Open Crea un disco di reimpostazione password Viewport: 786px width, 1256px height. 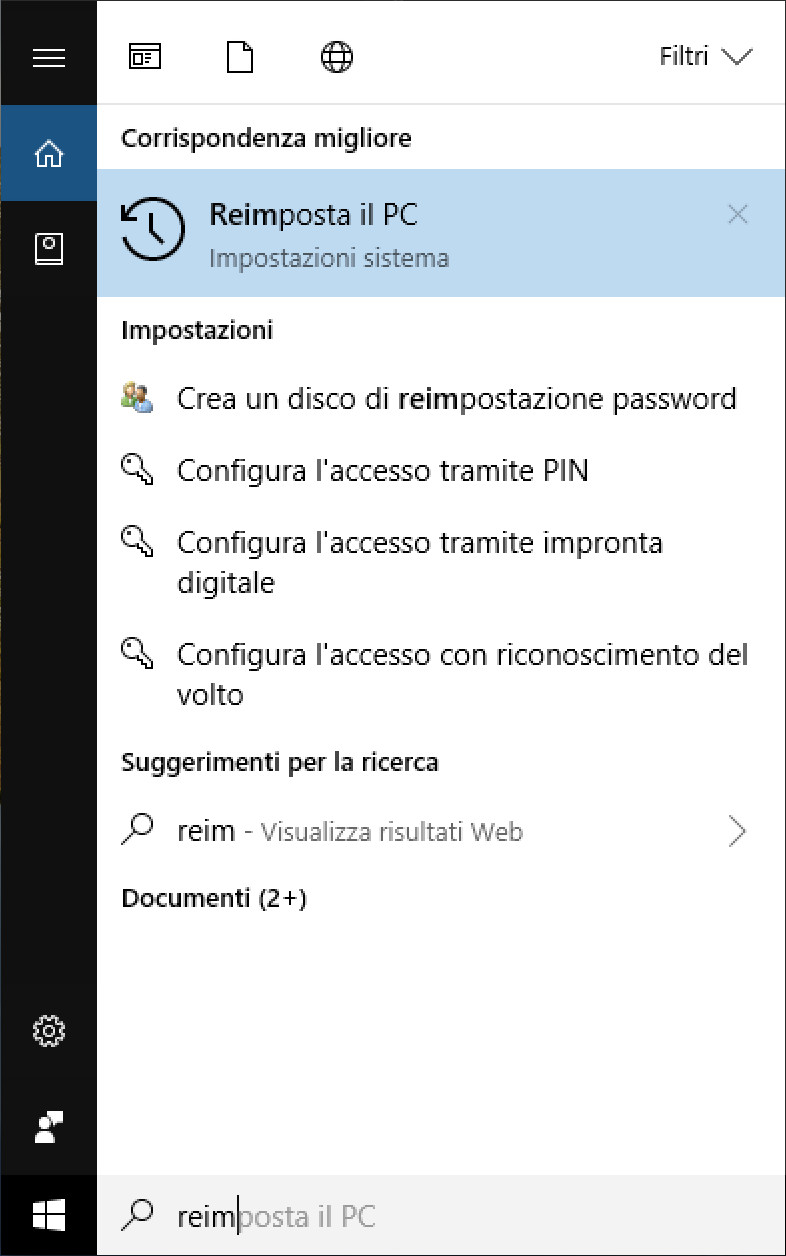pyautogui.click(x=456, y=399)
